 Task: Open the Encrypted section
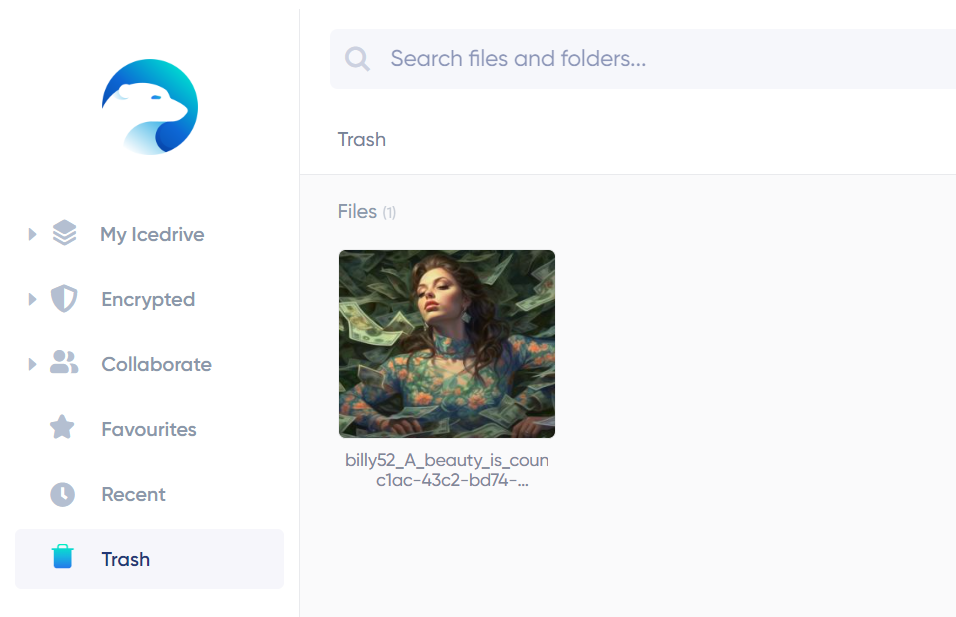point(149,299)
